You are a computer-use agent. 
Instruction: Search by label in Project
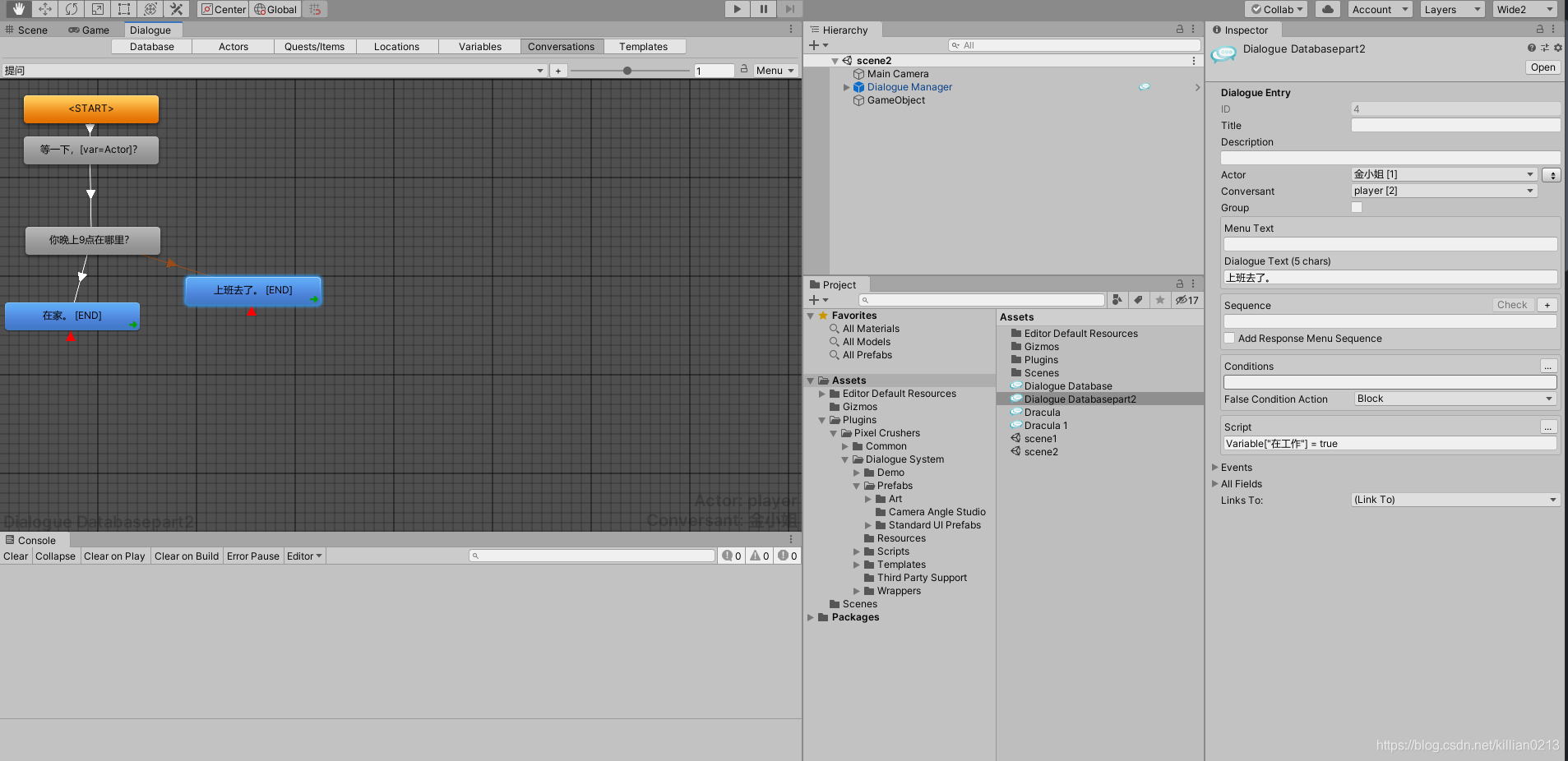tap(1139, 300)
